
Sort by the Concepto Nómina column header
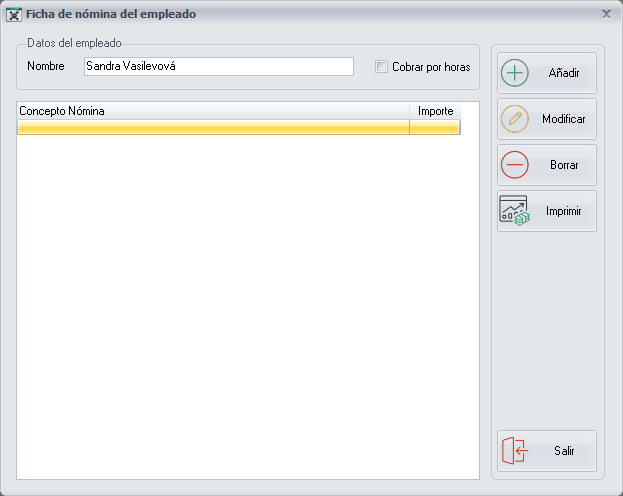pos(213,111)
